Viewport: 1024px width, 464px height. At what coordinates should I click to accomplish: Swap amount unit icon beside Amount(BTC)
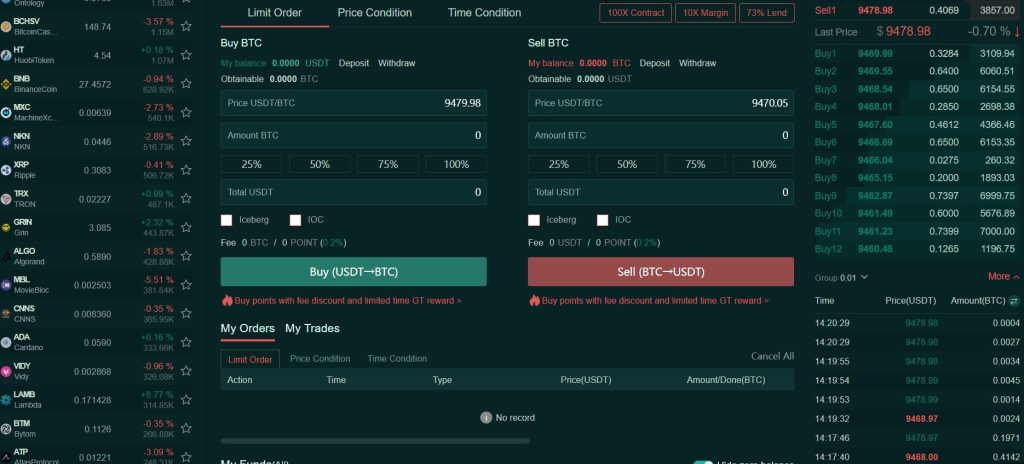(x=1014, y=301)
